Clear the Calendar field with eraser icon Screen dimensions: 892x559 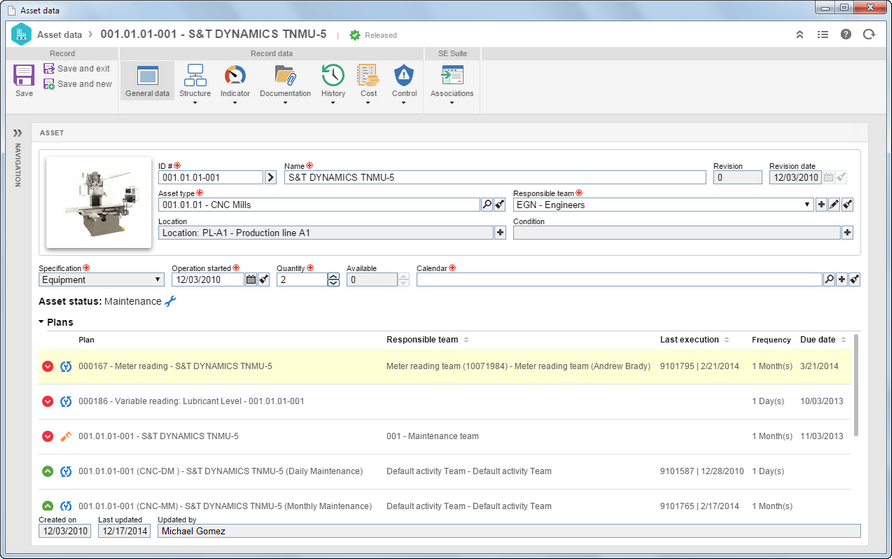[854, 280]
